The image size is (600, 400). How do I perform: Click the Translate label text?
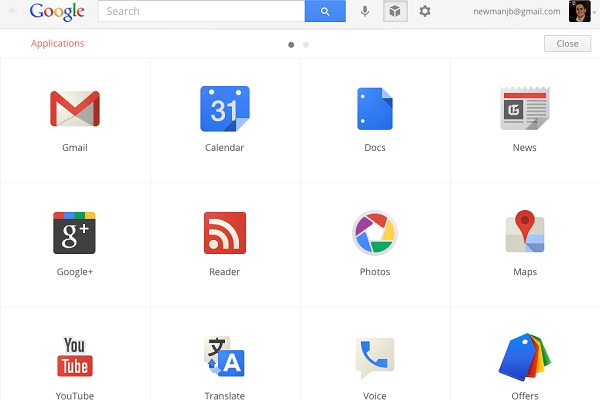pos(225,395)
